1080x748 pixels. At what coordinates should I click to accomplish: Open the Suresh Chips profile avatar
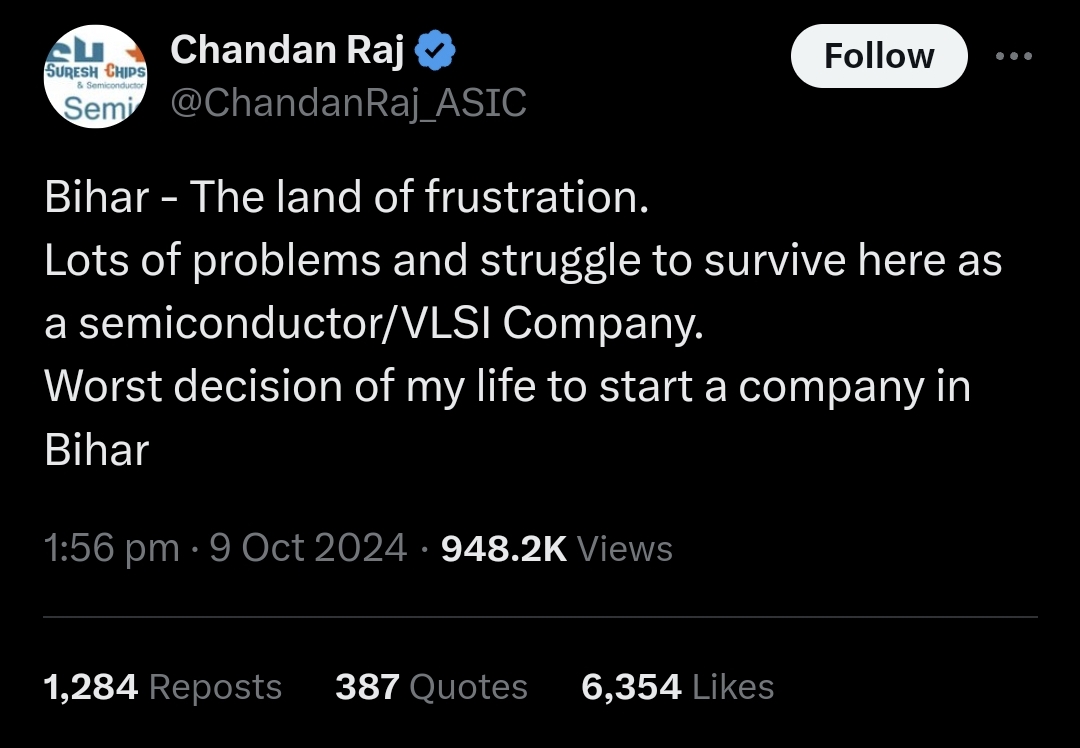pos(95,77)
